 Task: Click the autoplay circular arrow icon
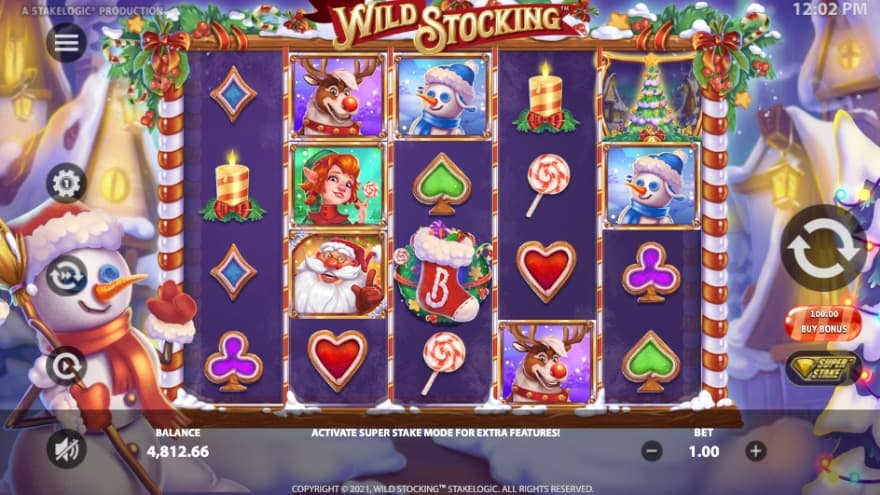click(66, 366)
